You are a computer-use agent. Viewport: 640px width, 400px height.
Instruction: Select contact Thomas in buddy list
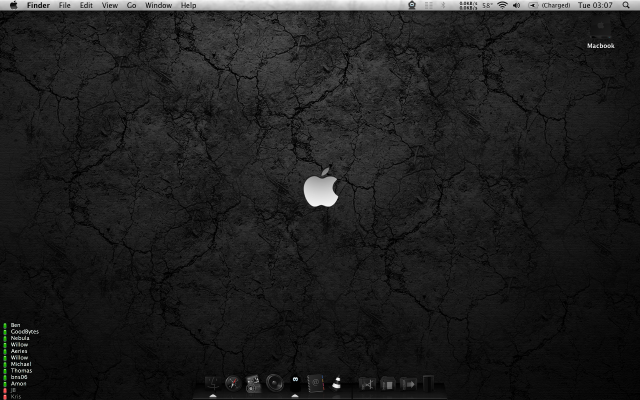21,371
